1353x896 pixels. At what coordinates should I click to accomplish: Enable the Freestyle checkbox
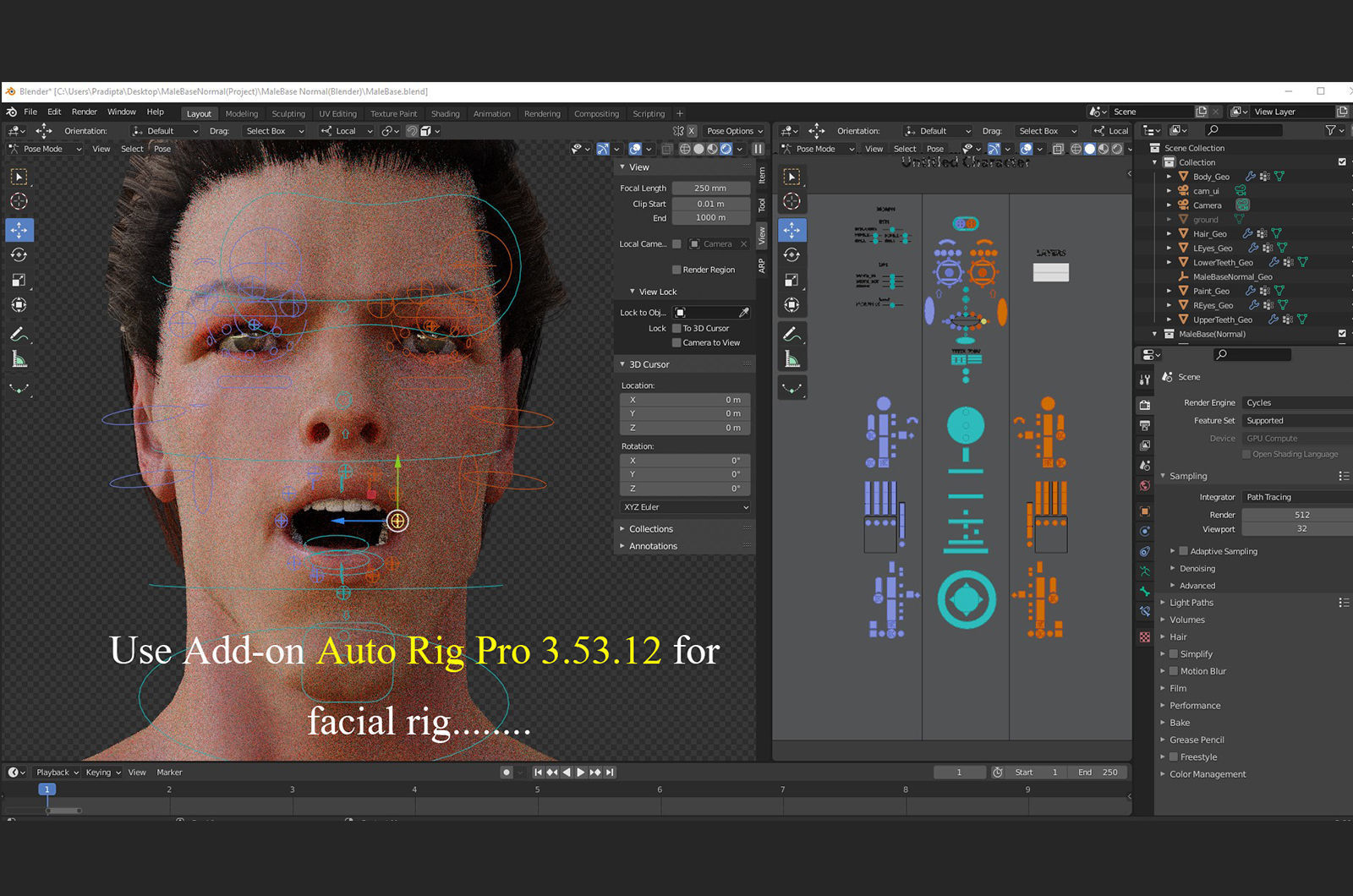[1174, 757]
